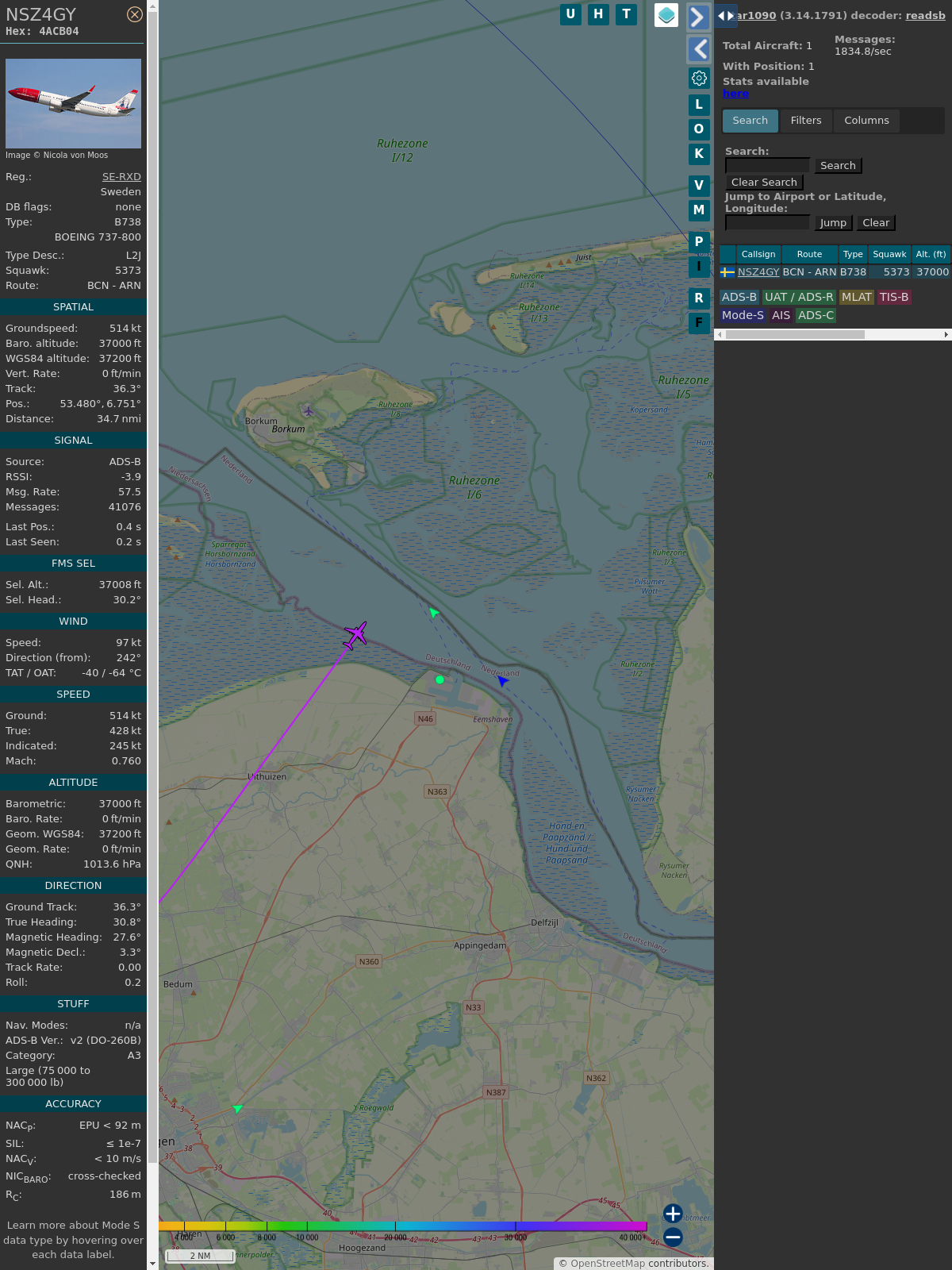Expand sidebar with right chevron arrow
Viewport: 952px width, 1270px height.
pos(698,17)
